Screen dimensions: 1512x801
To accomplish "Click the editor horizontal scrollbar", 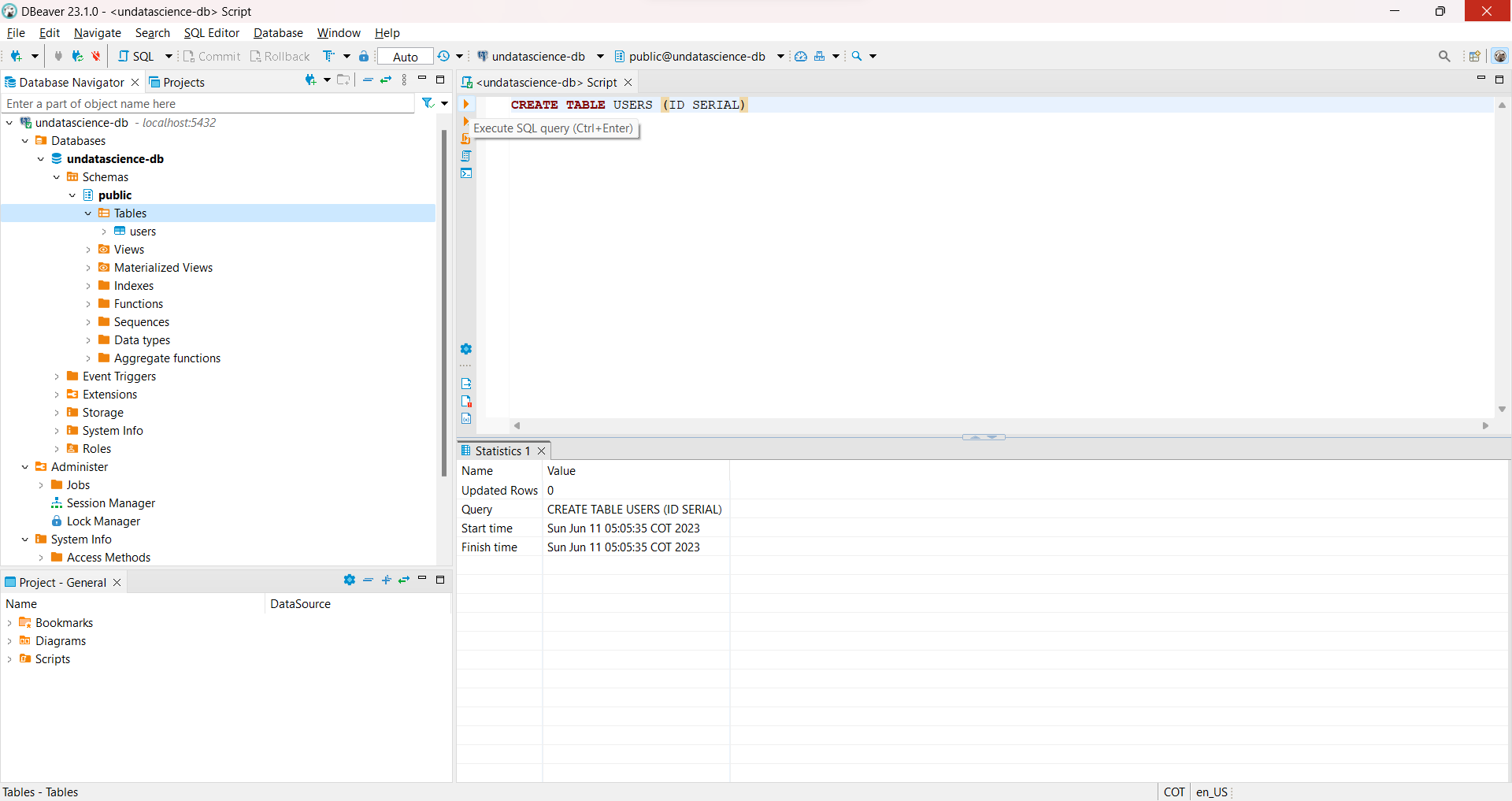I will tap(1001, 425).
